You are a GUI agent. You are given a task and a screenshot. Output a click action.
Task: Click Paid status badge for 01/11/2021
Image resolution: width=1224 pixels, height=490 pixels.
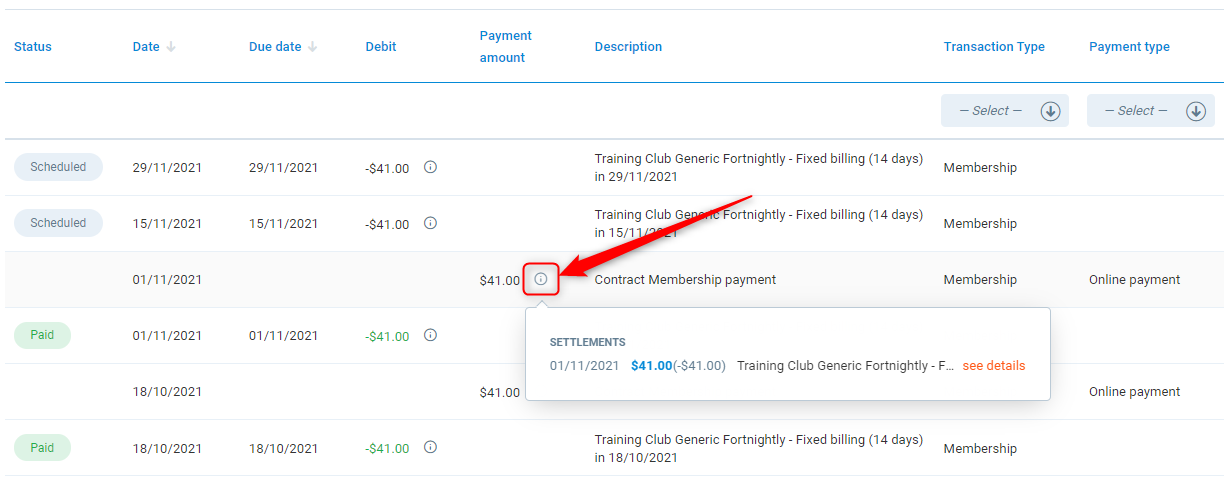[x=42, y=335]
